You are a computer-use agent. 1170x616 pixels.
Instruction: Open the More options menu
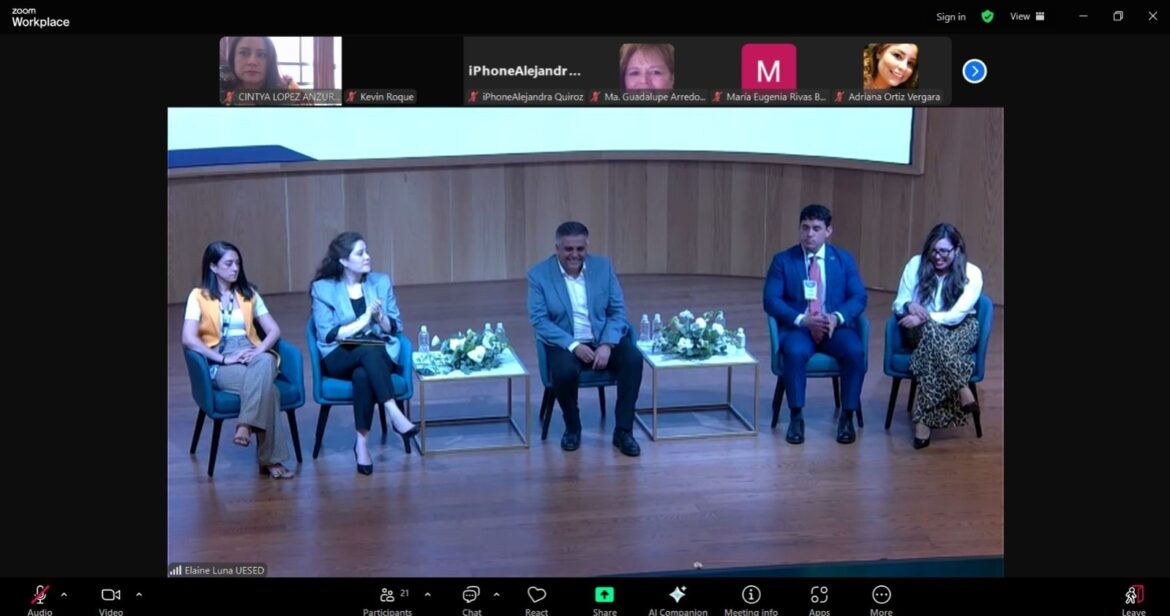click(x=881, y=596)
